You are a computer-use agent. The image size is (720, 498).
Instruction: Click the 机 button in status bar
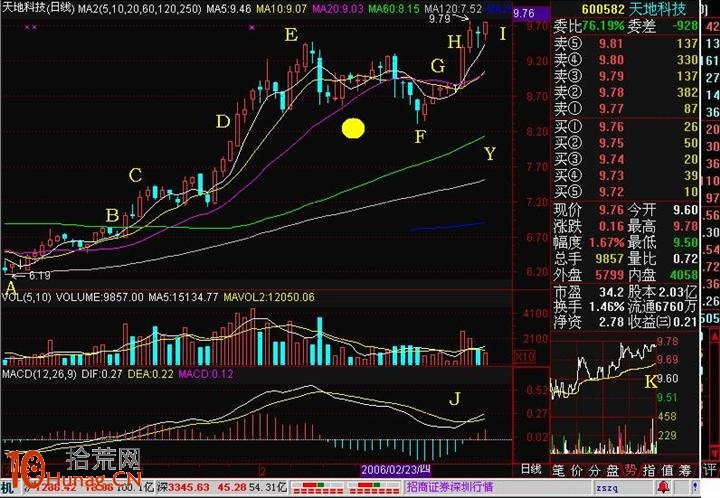[x=7, y=487]
